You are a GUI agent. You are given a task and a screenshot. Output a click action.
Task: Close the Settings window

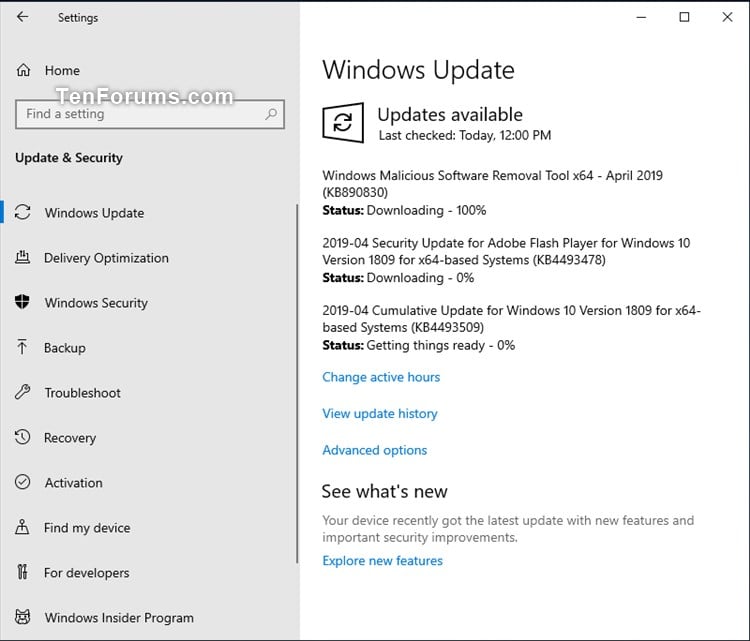coord(728,17)
